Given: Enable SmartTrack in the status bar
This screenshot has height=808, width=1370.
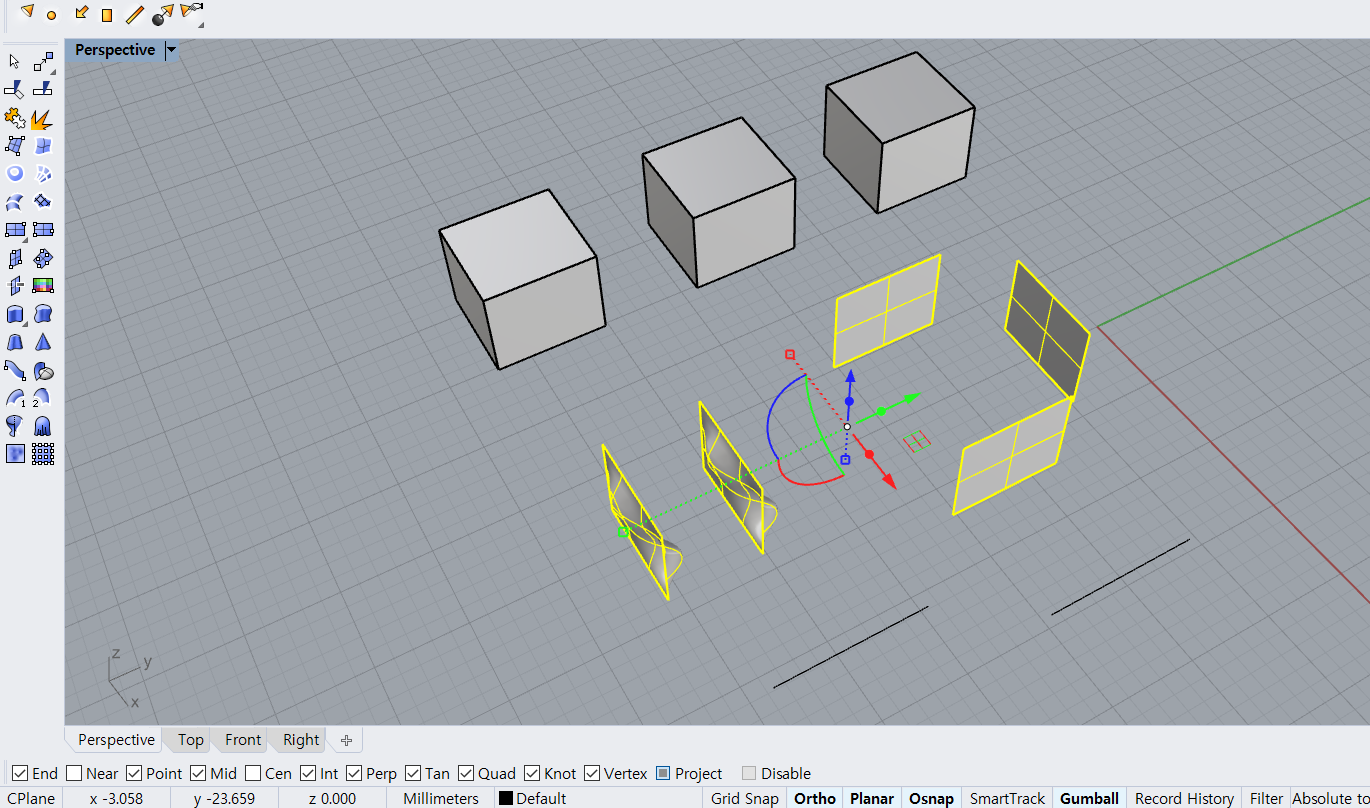Looking at the screenshot, I should (1007, 798).
